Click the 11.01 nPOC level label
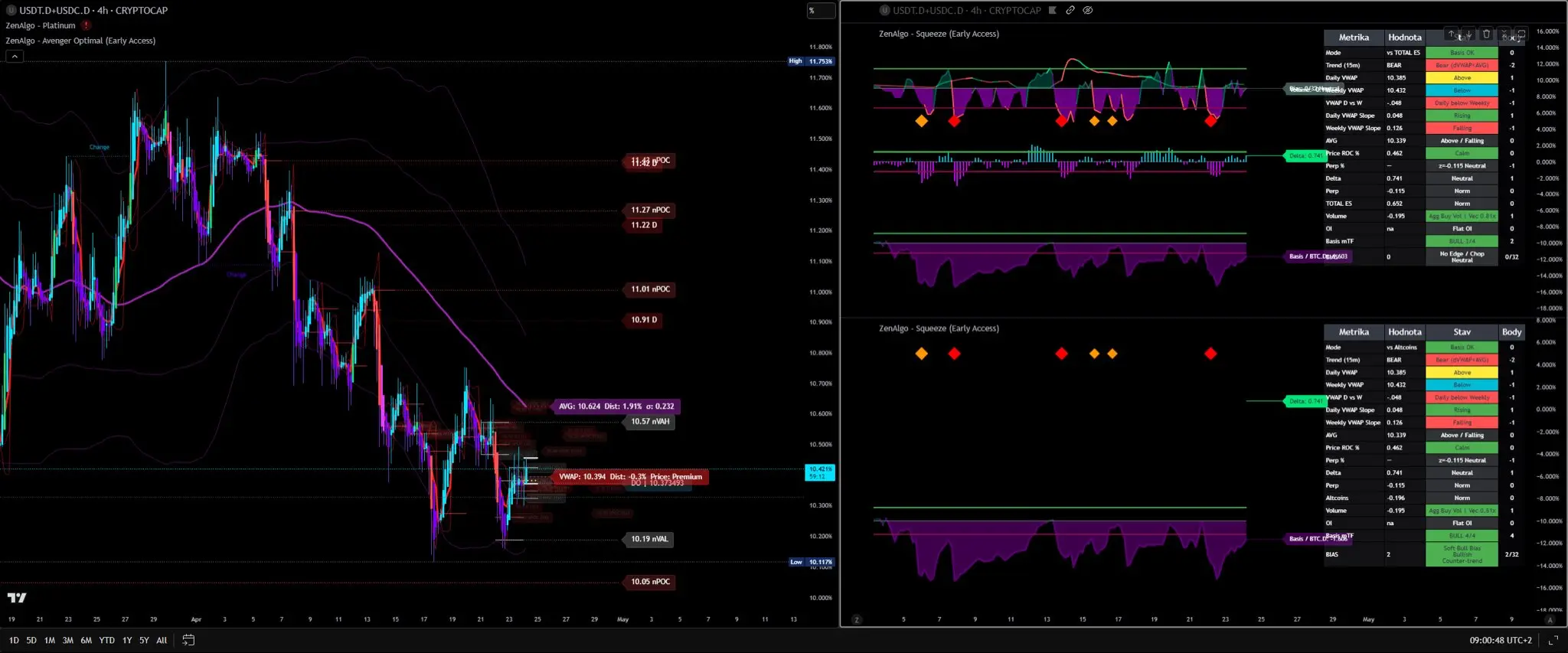The width and height of the screenshot is (1568, 653). point(650,289)
